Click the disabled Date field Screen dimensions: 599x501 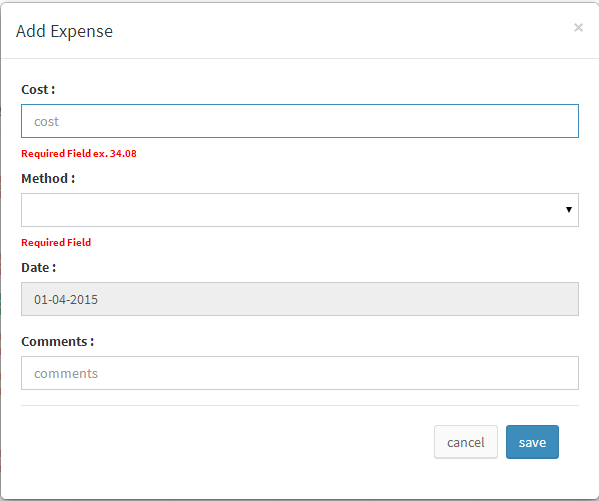point(300,299)
